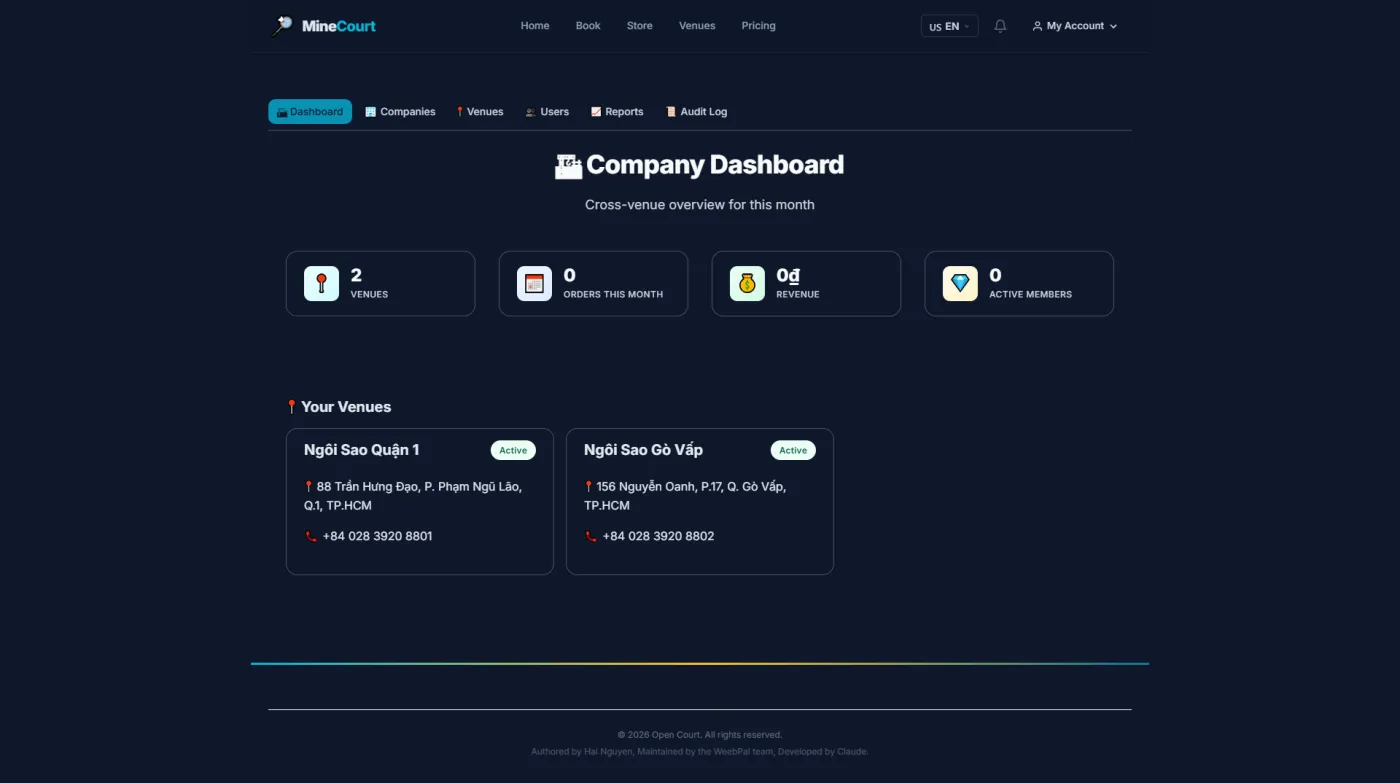This screenshot has height=783, width=1400.
Task: Open the Store nav link
Action: coord(640,26)
